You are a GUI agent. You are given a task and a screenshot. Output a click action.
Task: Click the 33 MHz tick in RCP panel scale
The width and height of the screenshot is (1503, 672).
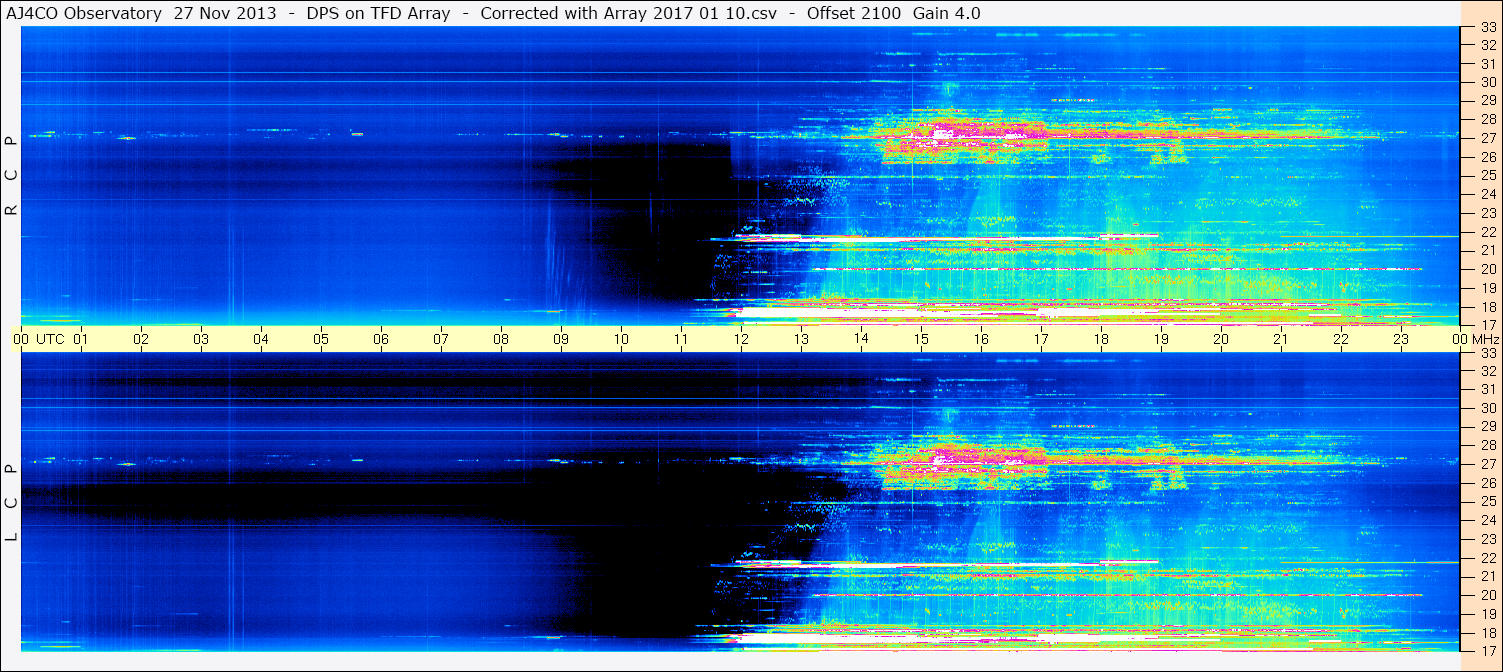1487,27
